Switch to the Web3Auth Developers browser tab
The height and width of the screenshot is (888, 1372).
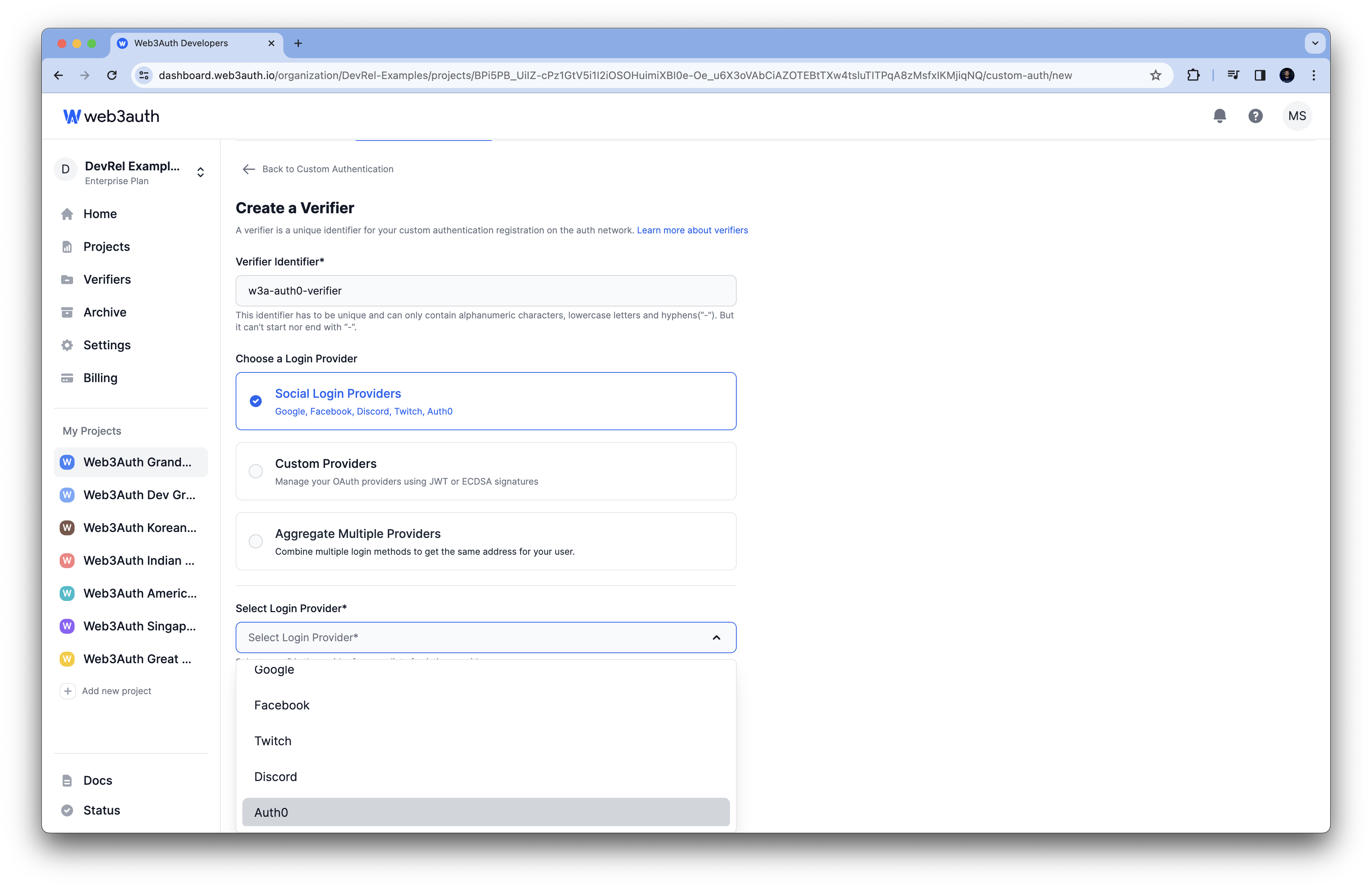pyautogui.click(x=196, y=43)
